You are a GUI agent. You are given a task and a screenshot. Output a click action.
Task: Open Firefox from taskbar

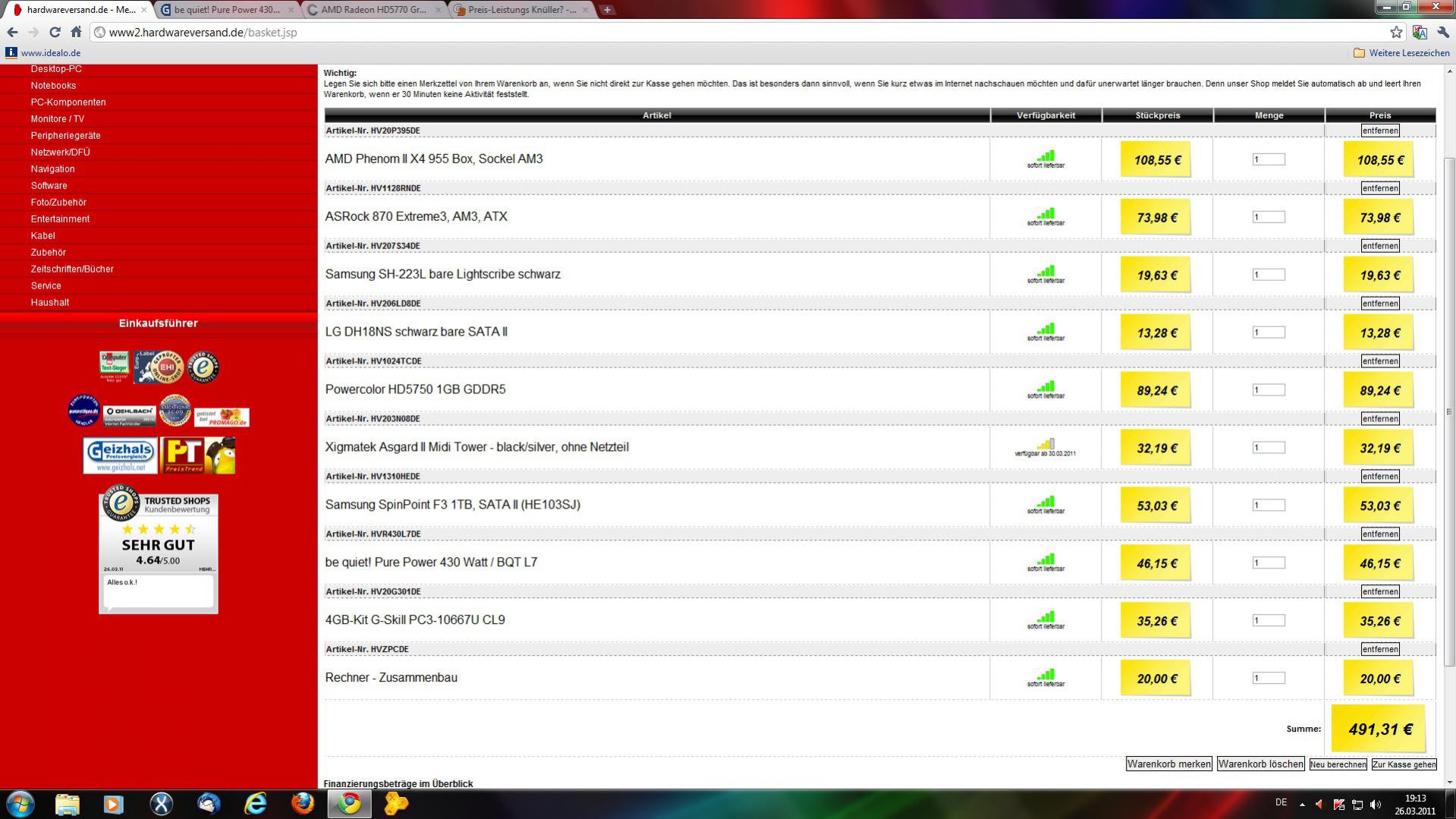click(303, 804)
